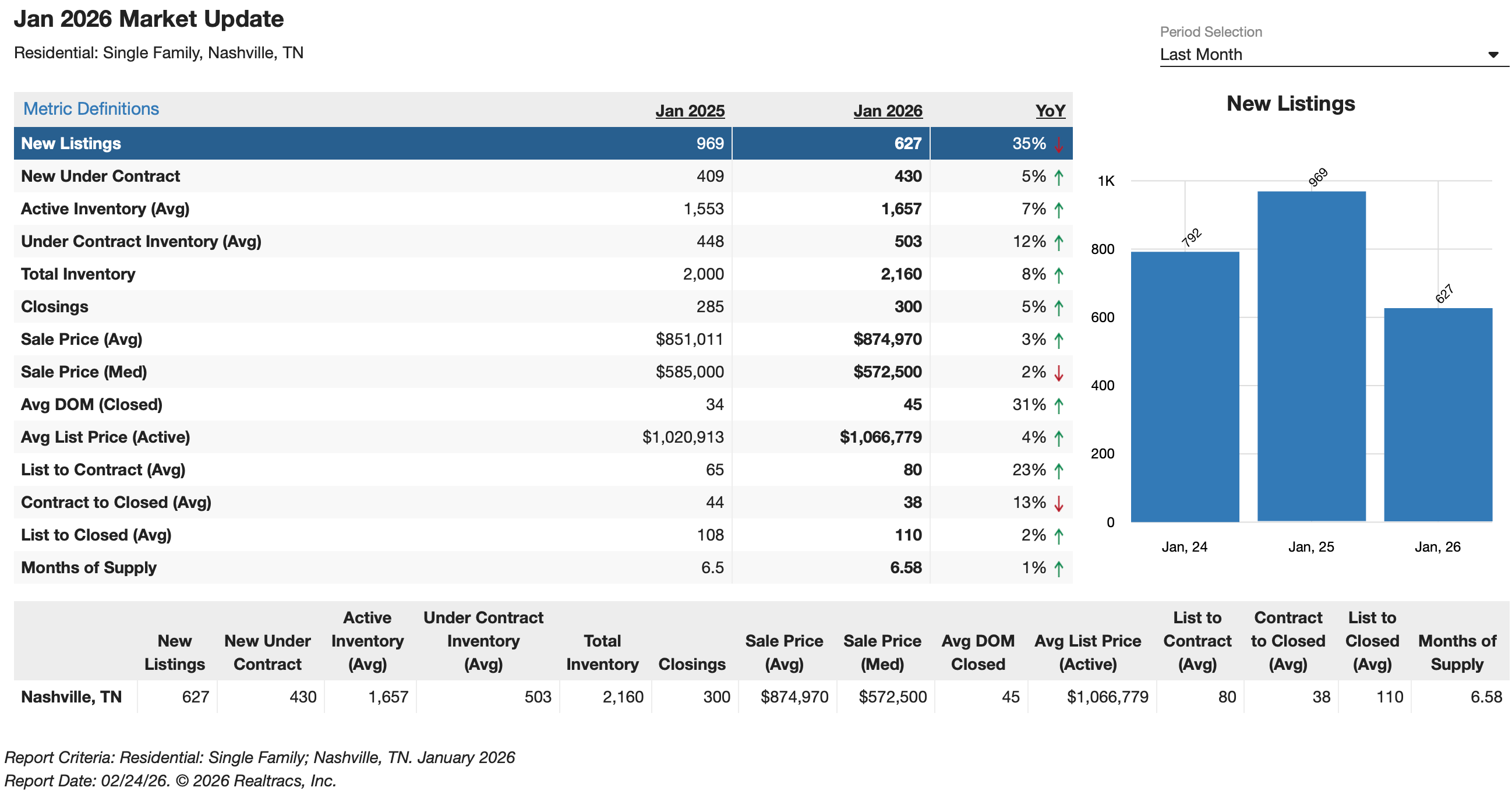
Task: Click red down arrow for Contract to Closed
Action: (1058, 503)
